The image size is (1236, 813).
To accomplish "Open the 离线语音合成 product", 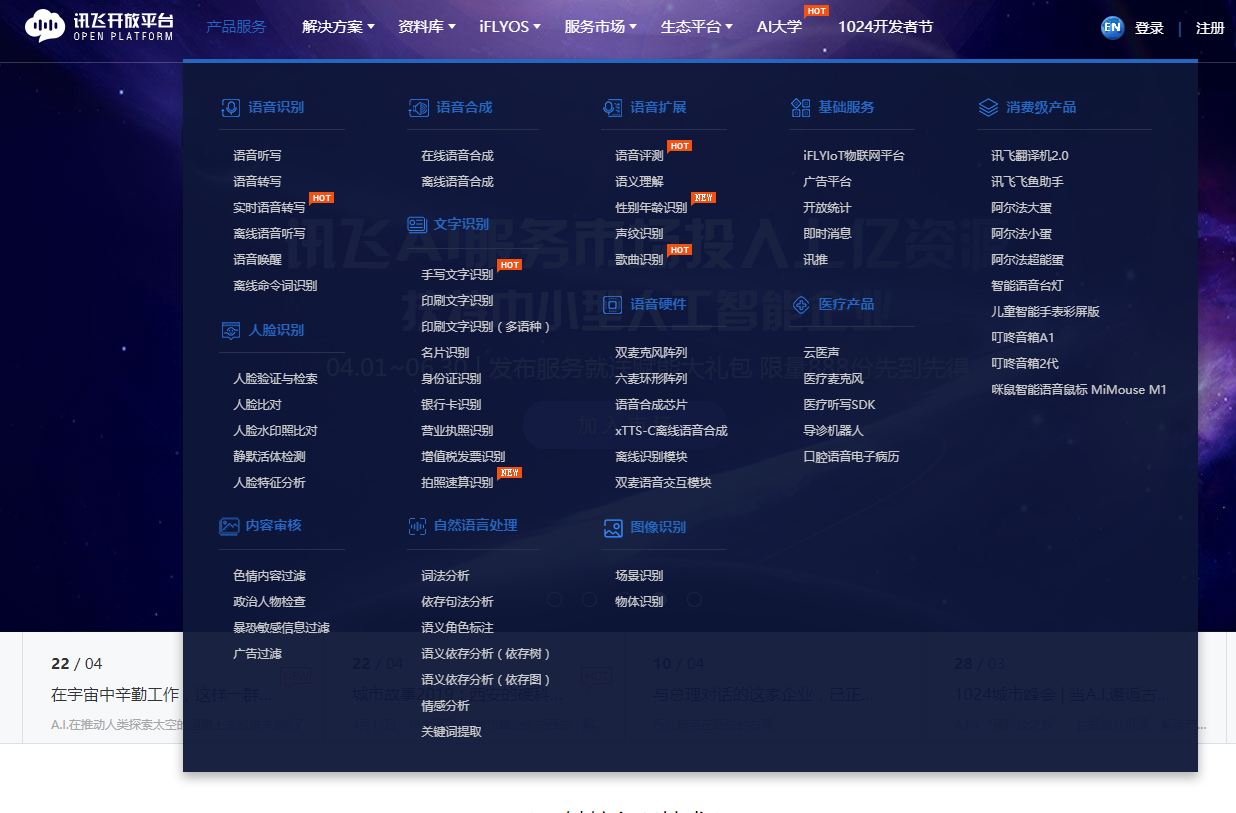I will tap(457, 182).
